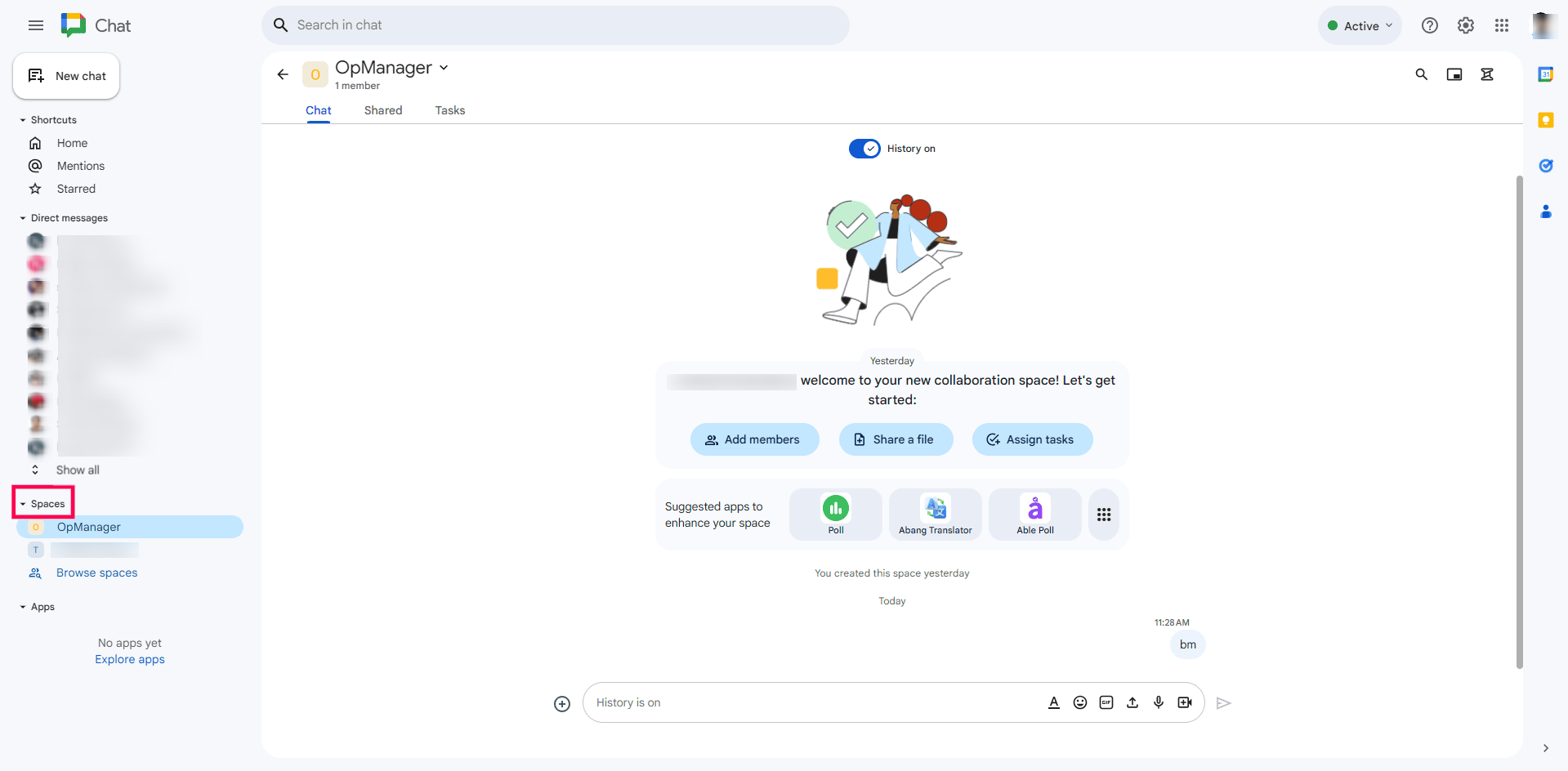Open the Google apps grid
Image resolution: width=1568 pixels, height=771 pixels.
[1502, 25]
